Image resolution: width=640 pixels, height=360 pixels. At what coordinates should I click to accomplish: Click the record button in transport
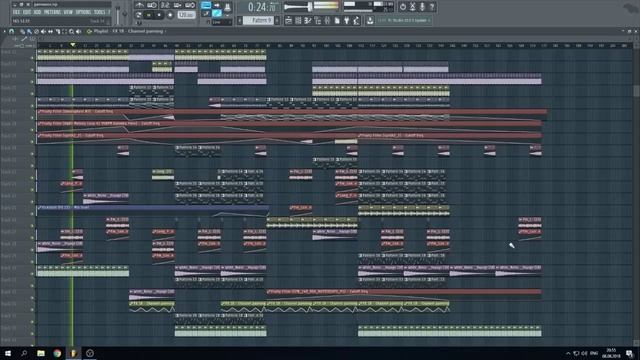click(x=170, y=15)
